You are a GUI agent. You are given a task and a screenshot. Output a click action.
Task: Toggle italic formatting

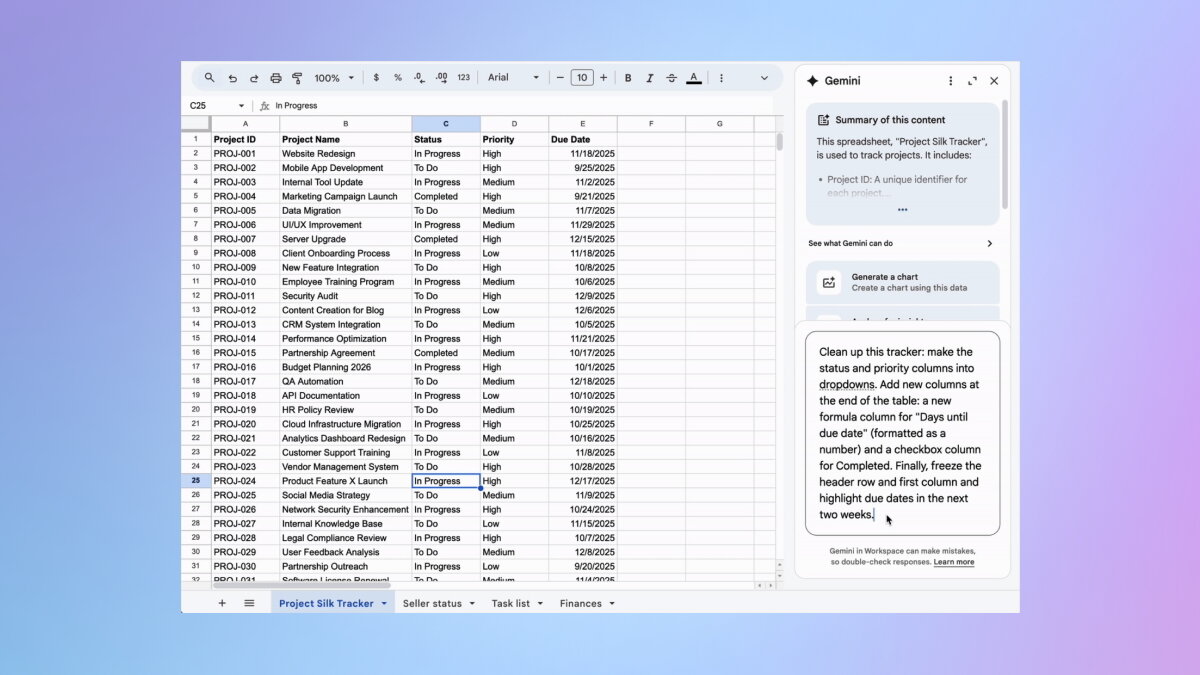pyautogui.click(x=650, y=78)
